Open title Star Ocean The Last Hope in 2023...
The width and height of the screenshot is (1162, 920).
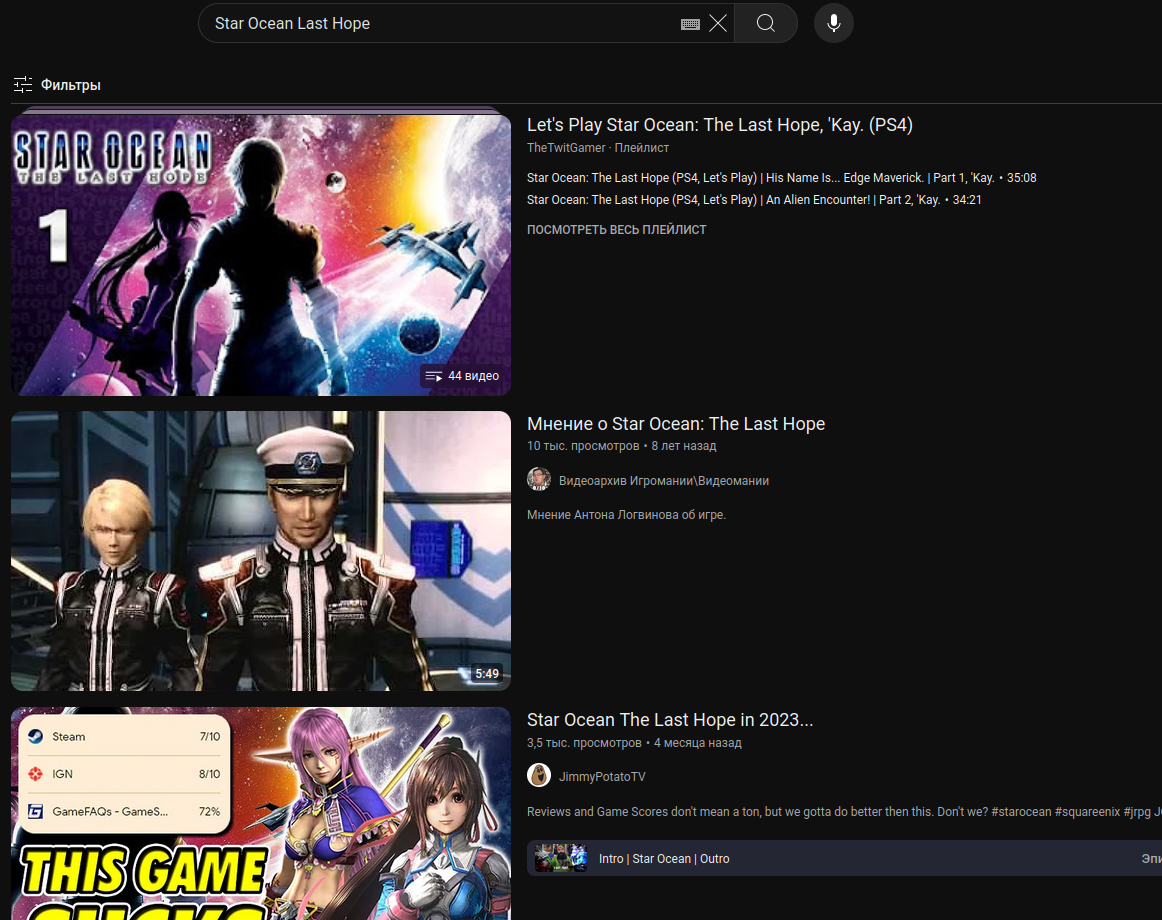pos(670,720)
